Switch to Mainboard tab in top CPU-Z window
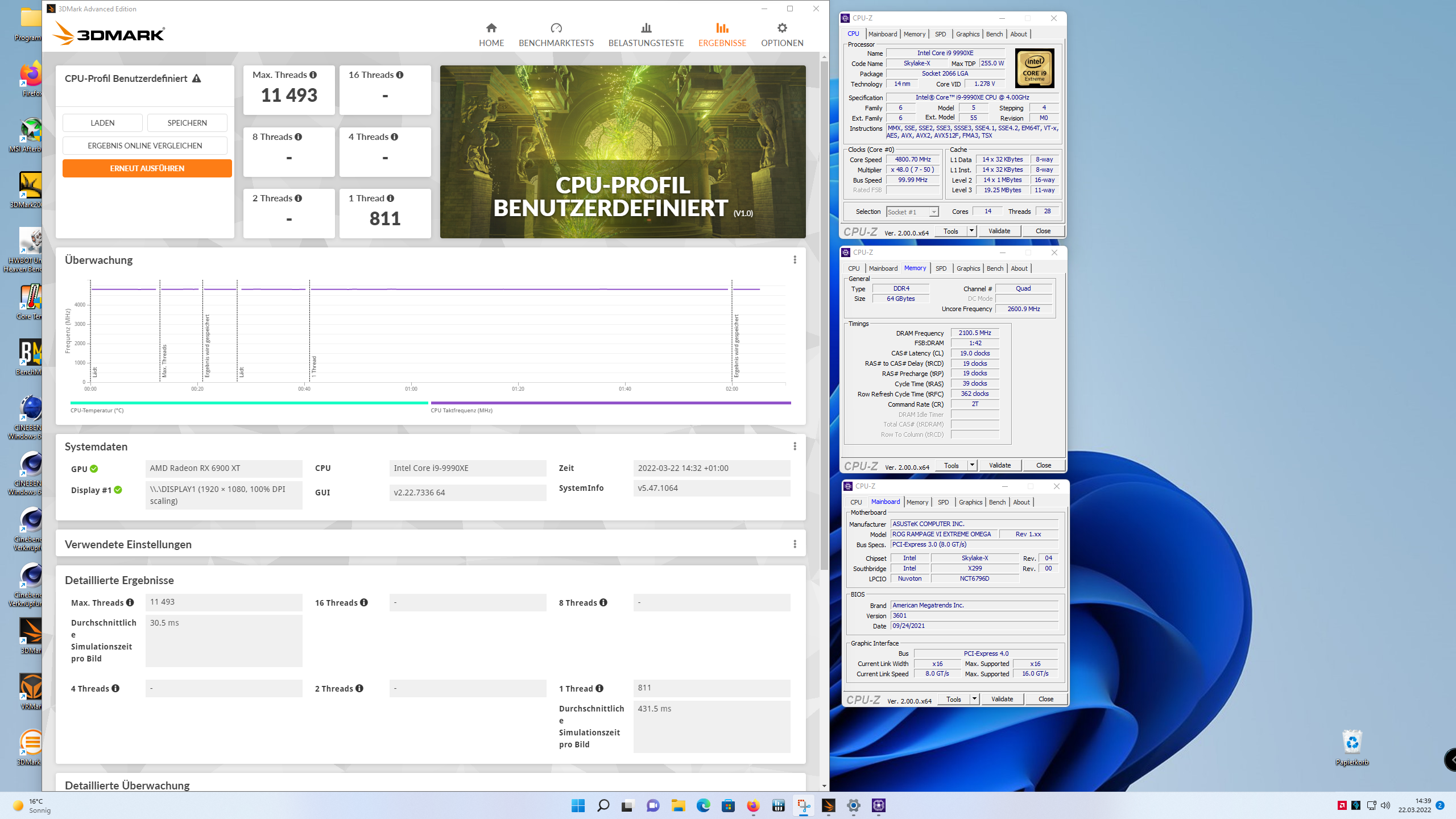The height and width of the screenshot is (819, 1456). click(x=883, y=34)
